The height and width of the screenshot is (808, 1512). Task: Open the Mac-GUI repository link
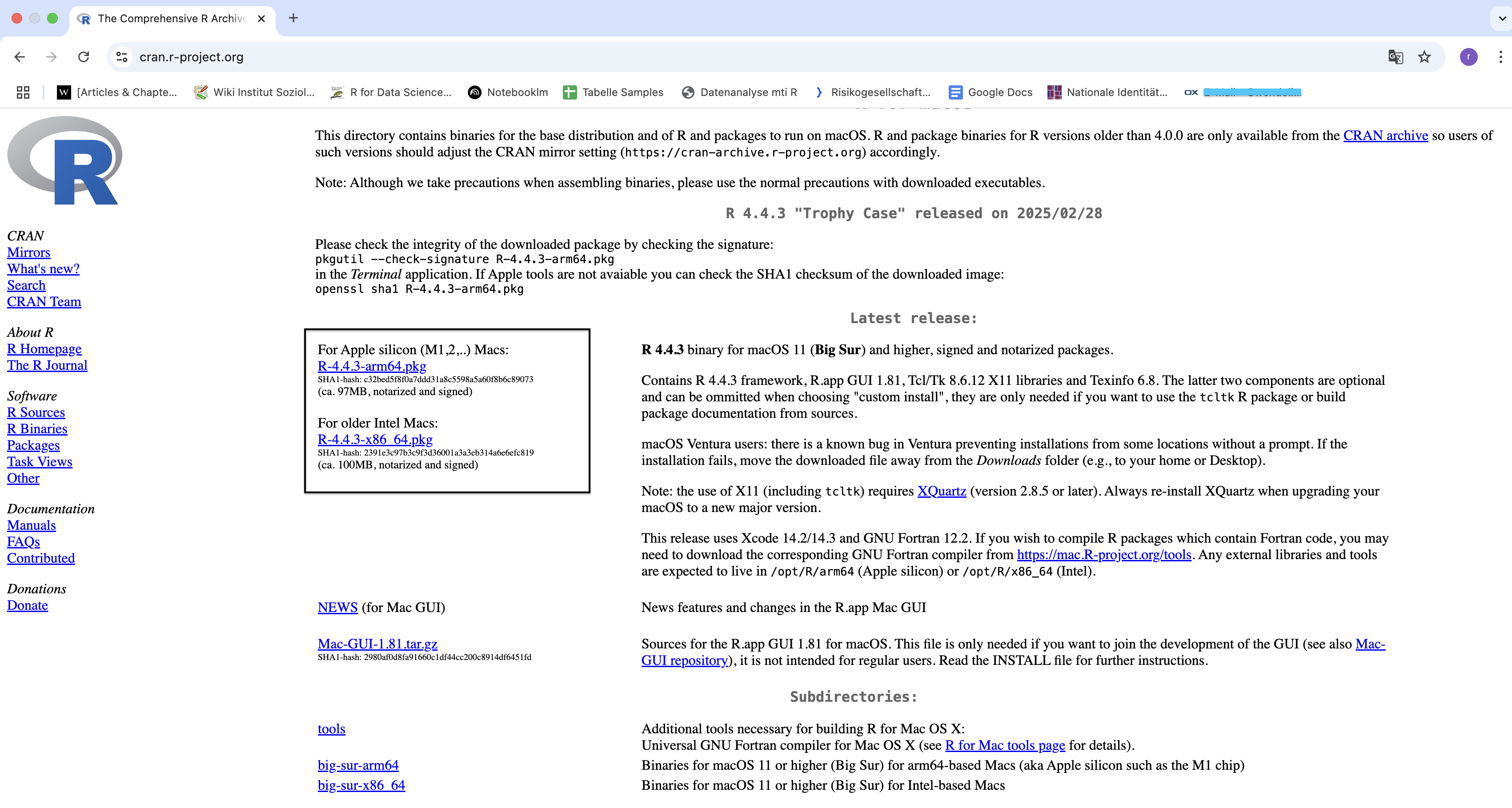click(x=684, y=660)
